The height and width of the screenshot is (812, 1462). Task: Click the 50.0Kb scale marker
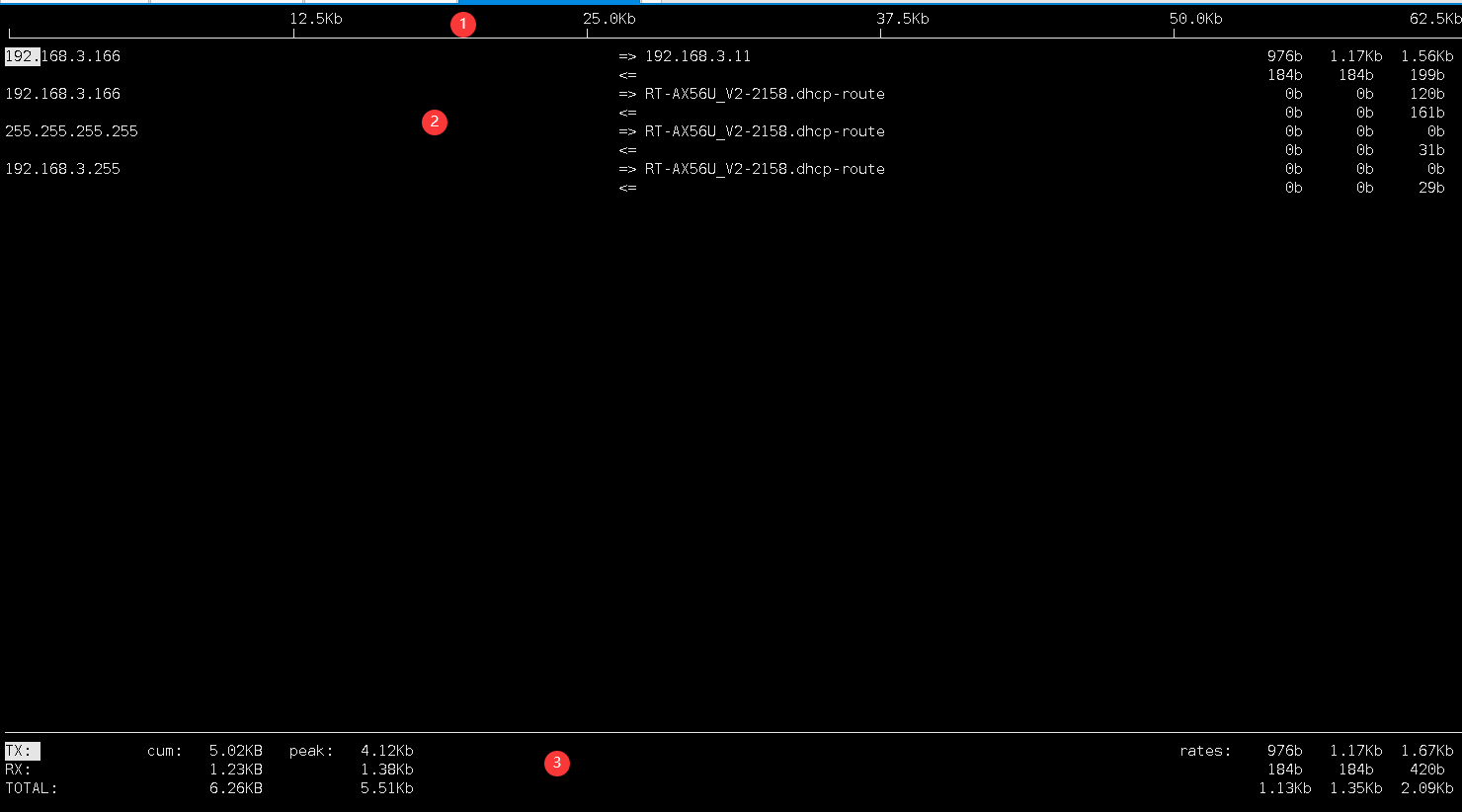[x=1195, y=18]
